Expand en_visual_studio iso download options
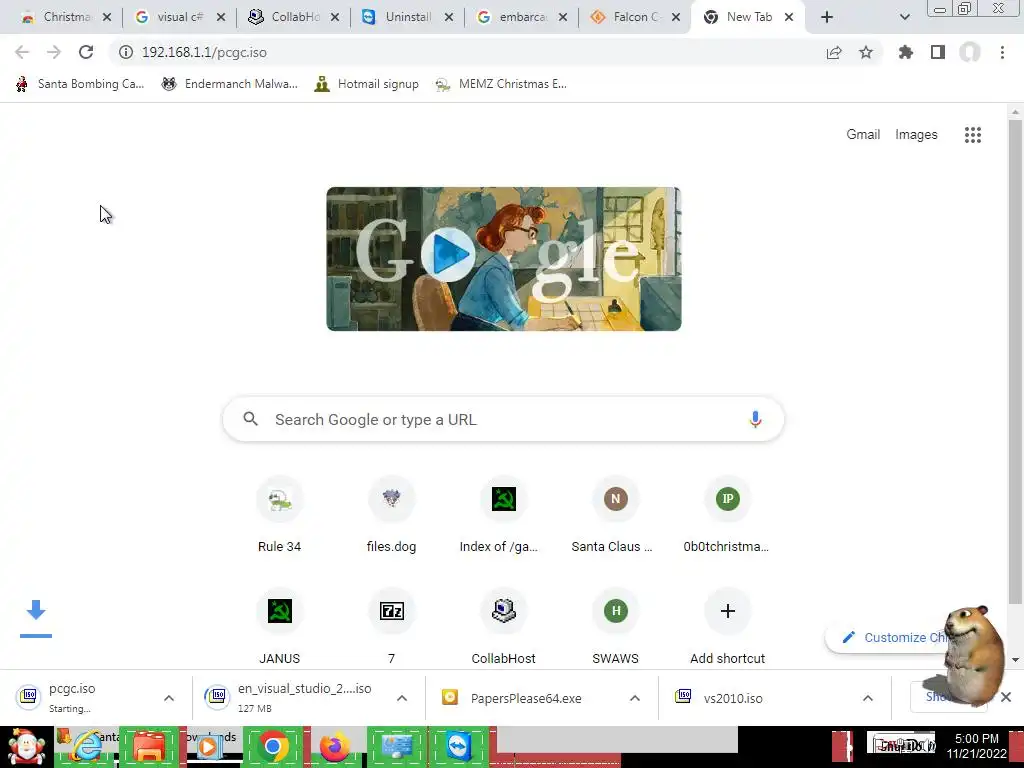Viewport: 1024px width, 768px height. pyautogui.click(x=402, y=698)
